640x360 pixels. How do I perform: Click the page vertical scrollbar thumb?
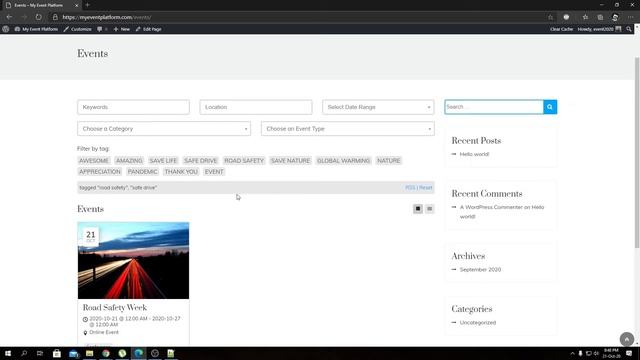click(x=637, y=152)
